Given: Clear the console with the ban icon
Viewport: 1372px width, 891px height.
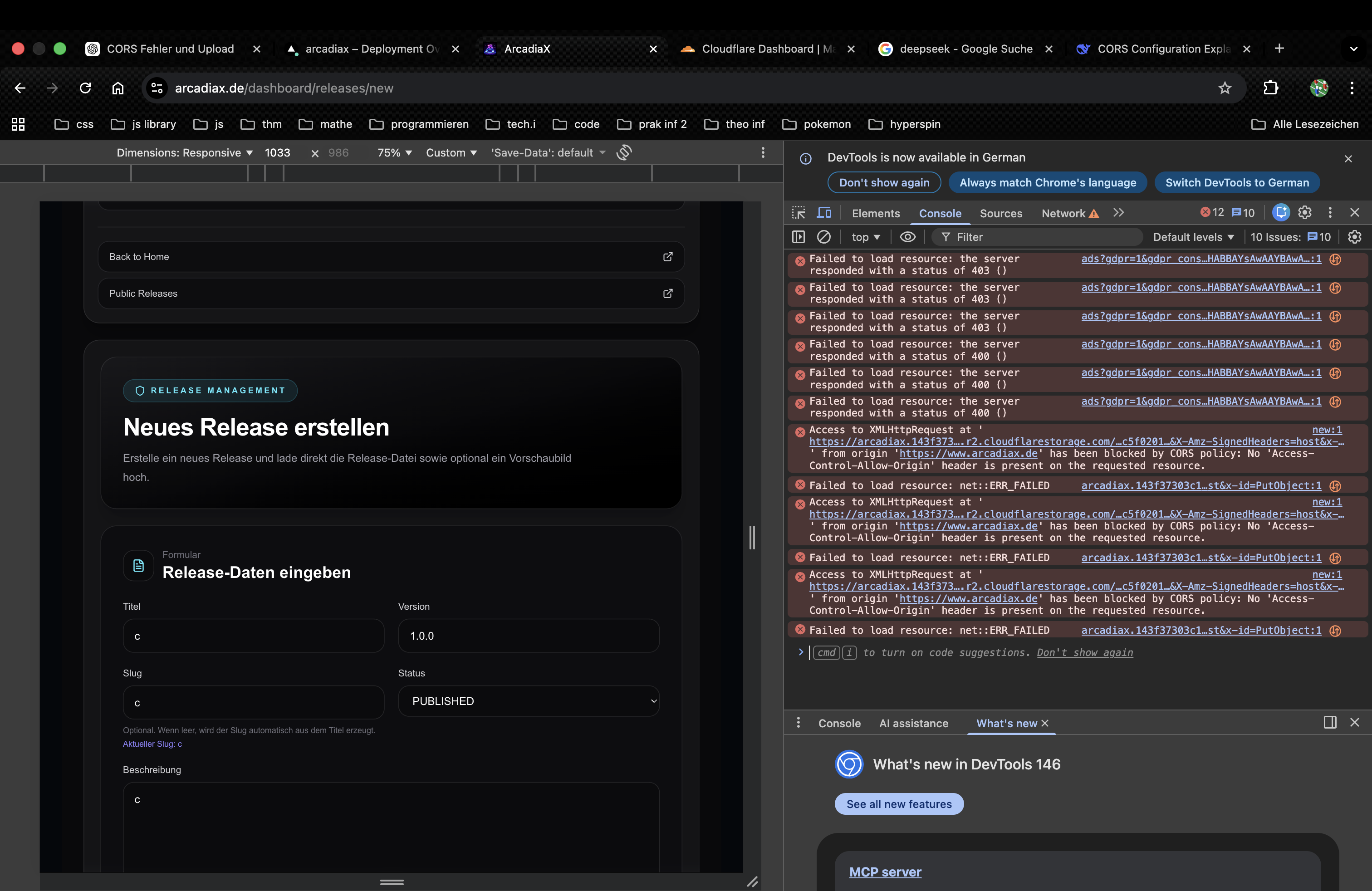Looking at the screenshot, I should point(824,237).
